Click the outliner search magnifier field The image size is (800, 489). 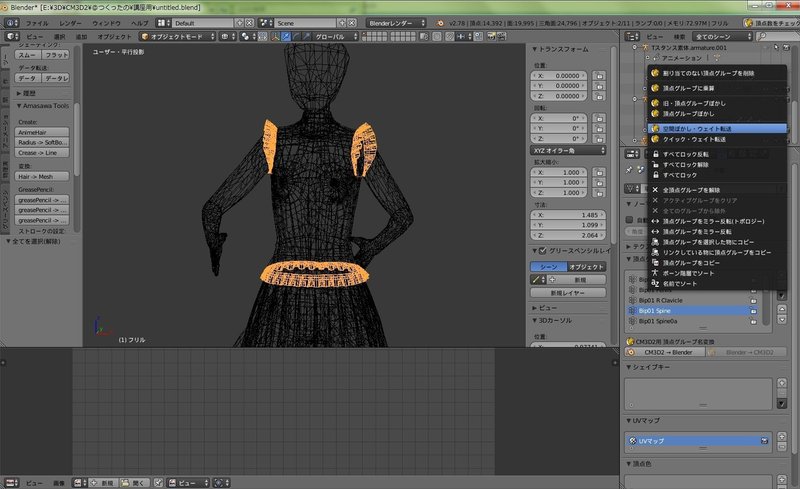pyautogui.click(x=770, y=36)
